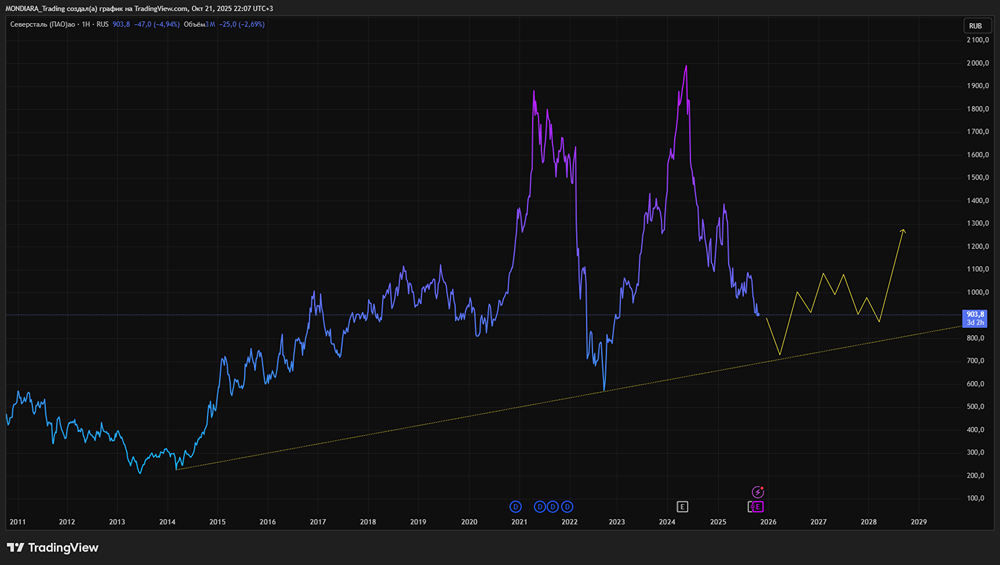This screenshot has width=1000, height=565.
Task: Click the 2012 label on time axis
Action: click(x=67, y=522)
